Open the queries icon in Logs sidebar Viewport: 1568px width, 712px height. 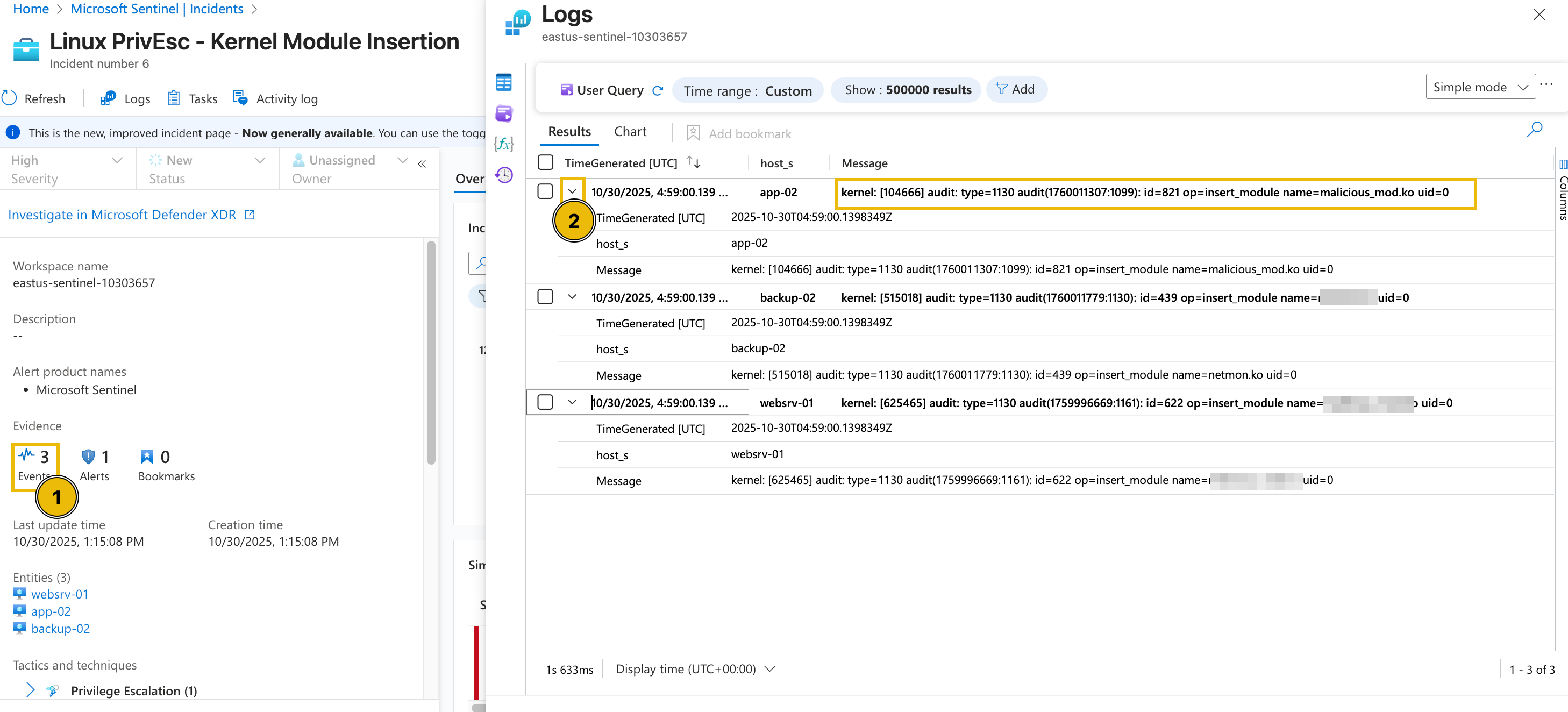(503, 113)
